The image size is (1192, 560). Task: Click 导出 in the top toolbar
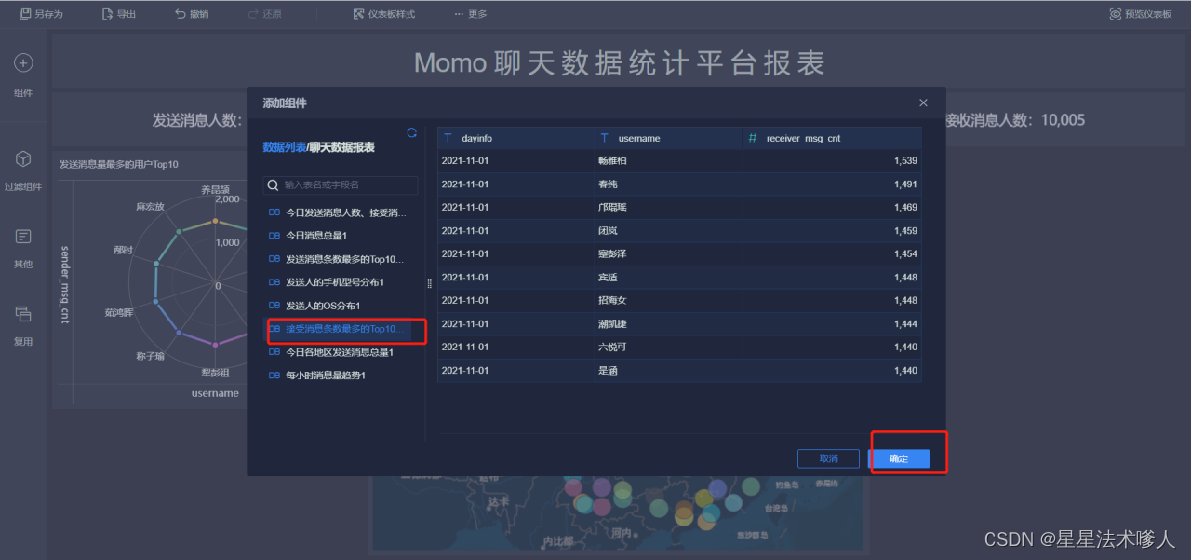click(119, 14)
